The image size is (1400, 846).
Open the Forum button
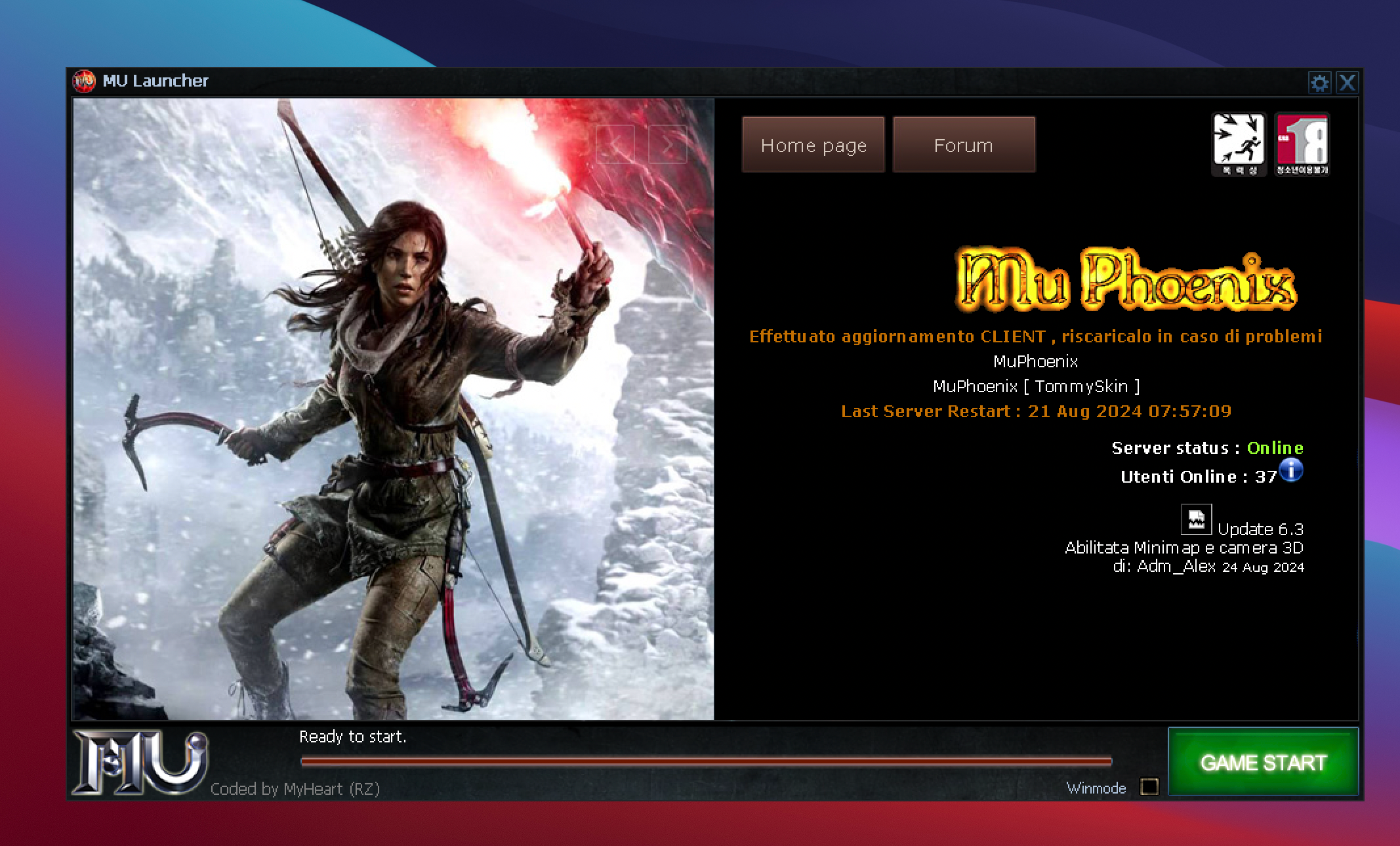[x=964, y=145]
